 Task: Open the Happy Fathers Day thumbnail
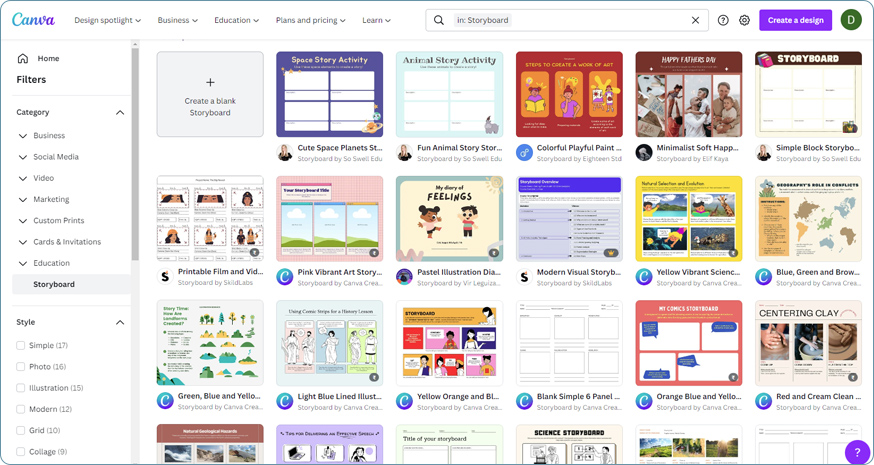point(689,94)
